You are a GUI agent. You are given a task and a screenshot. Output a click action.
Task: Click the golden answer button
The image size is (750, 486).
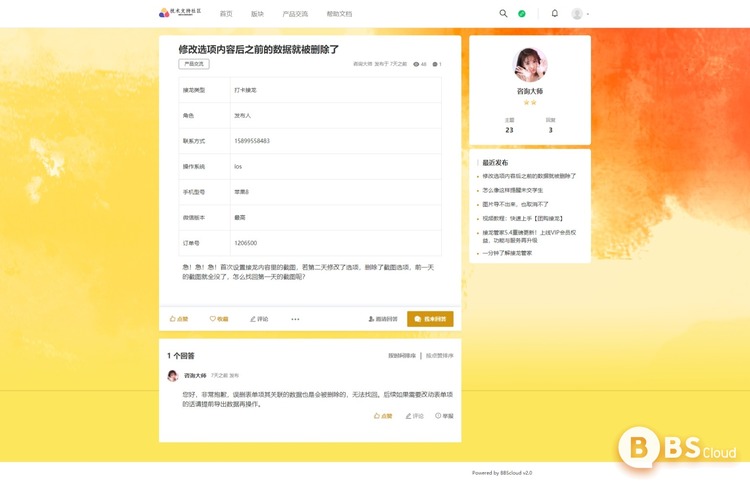click(430, 319)
